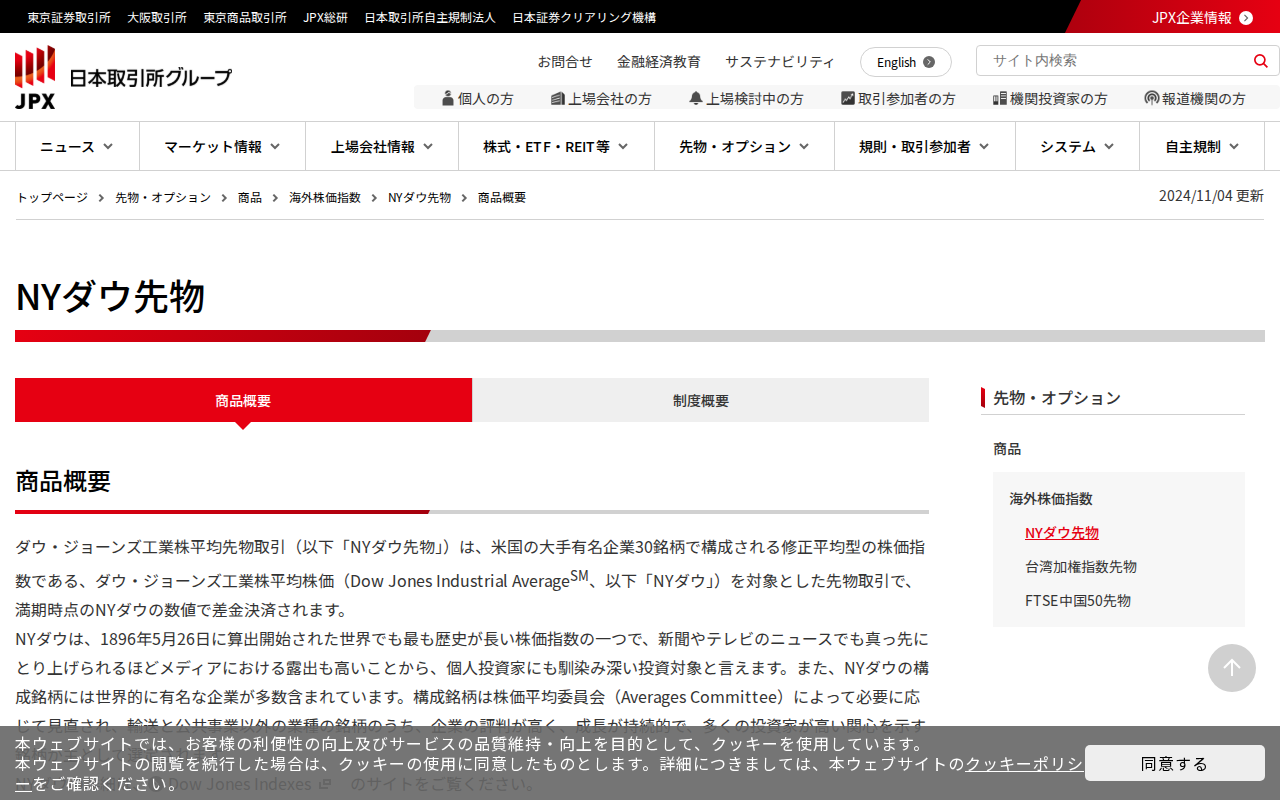Image resolution: width=1280 pixels, height=800 pixels.
Task: Go to トップページ in the breadcrumb
Action: [x=52, y=197]
